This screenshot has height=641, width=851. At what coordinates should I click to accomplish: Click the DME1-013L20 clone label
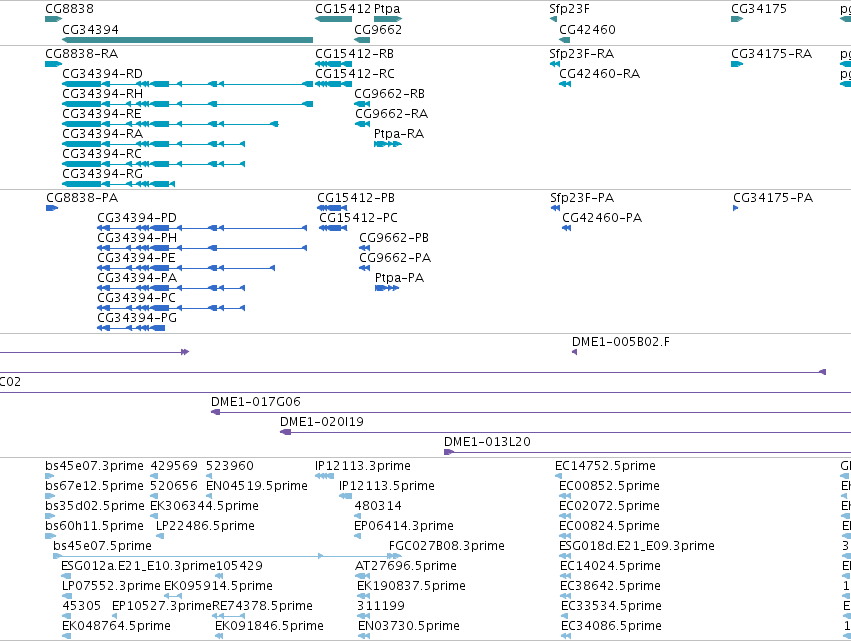[487, 442]
